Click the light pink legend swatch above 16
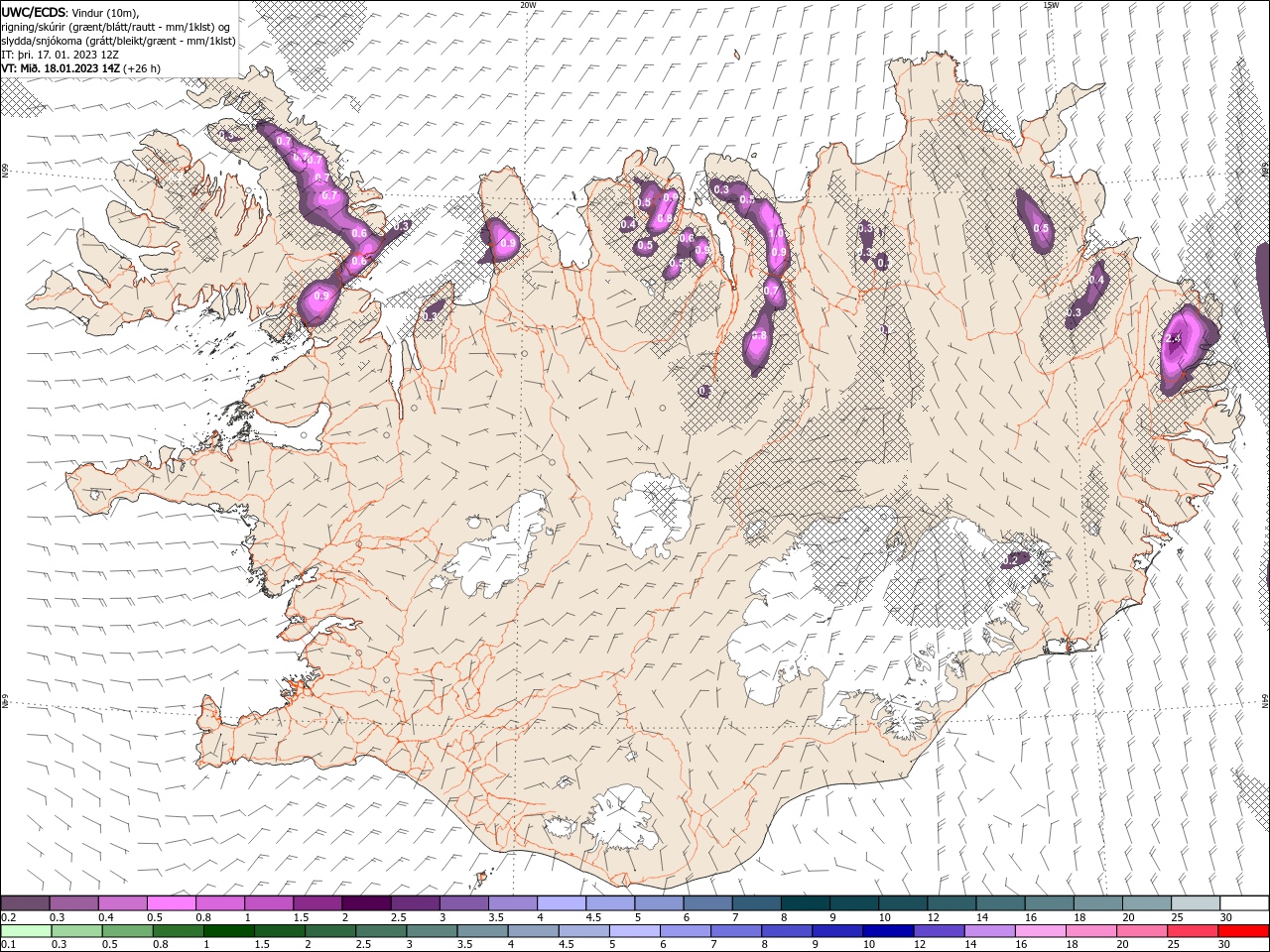 pos(1040,930)
